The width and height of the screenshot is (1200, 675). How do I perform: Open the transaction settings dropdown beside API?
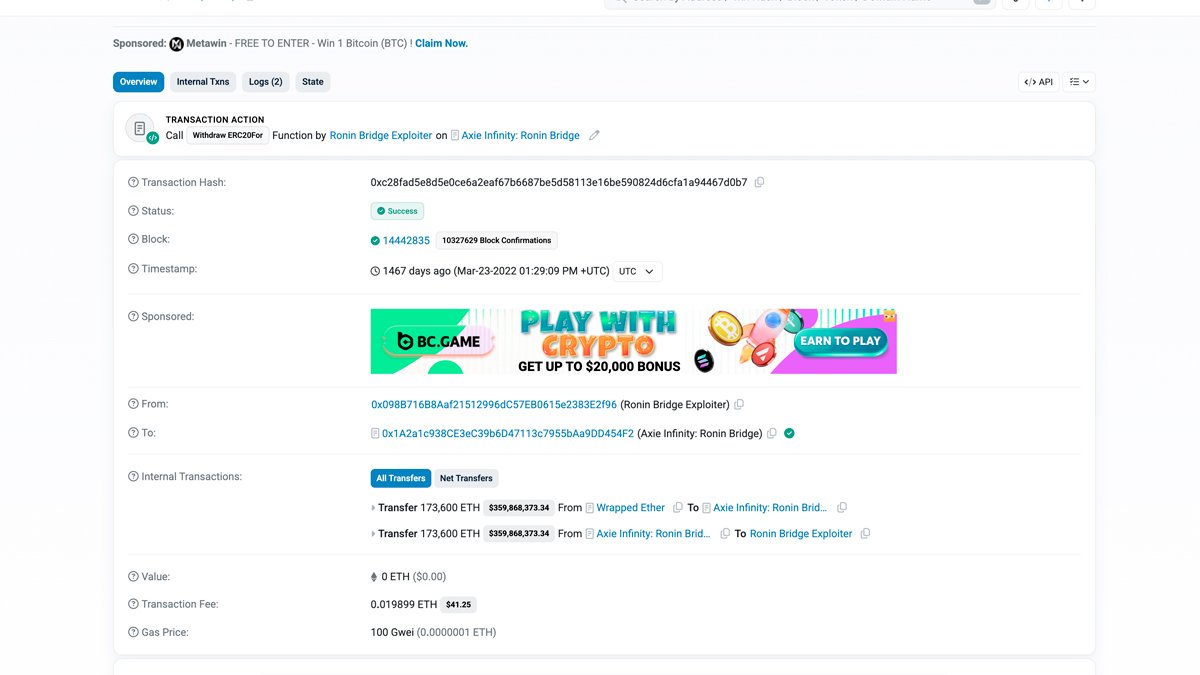pos(1077,81)
